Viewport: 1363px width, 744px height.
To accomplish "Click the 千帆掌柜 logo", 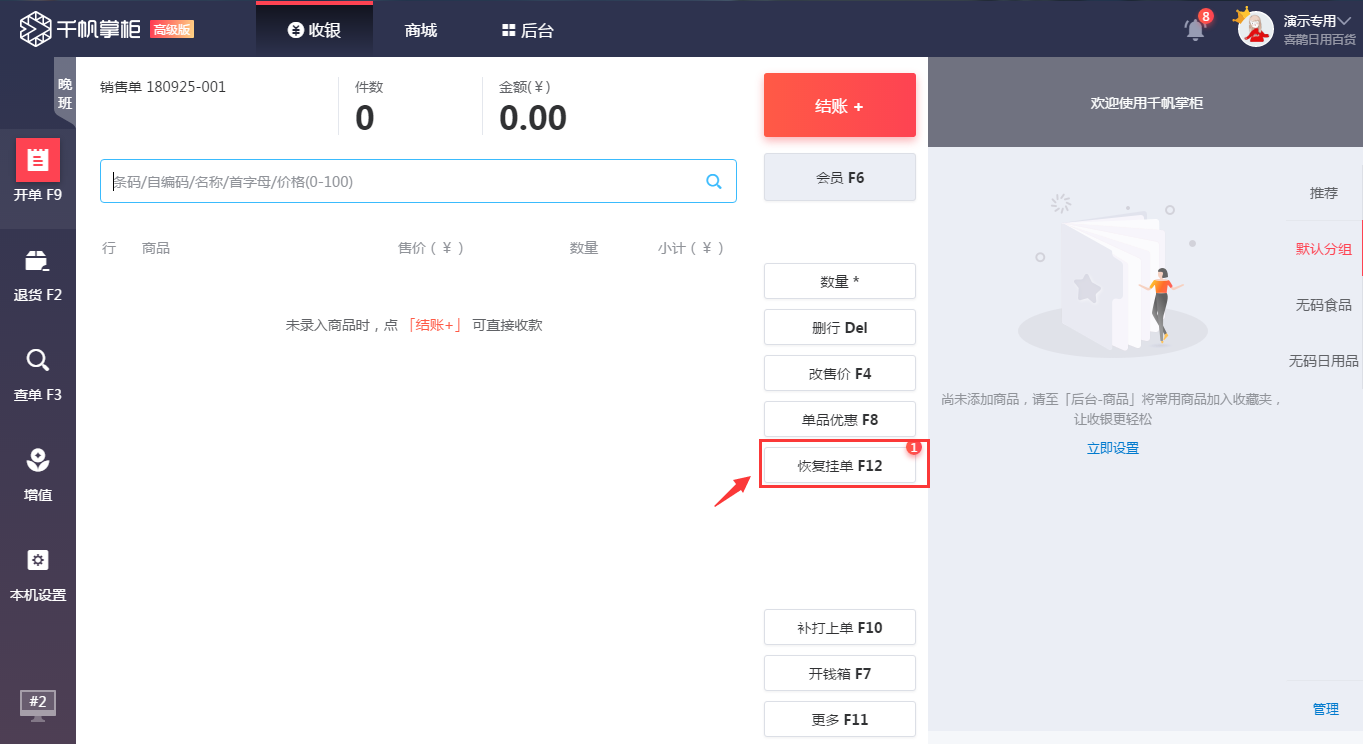I will click(82, 29).
